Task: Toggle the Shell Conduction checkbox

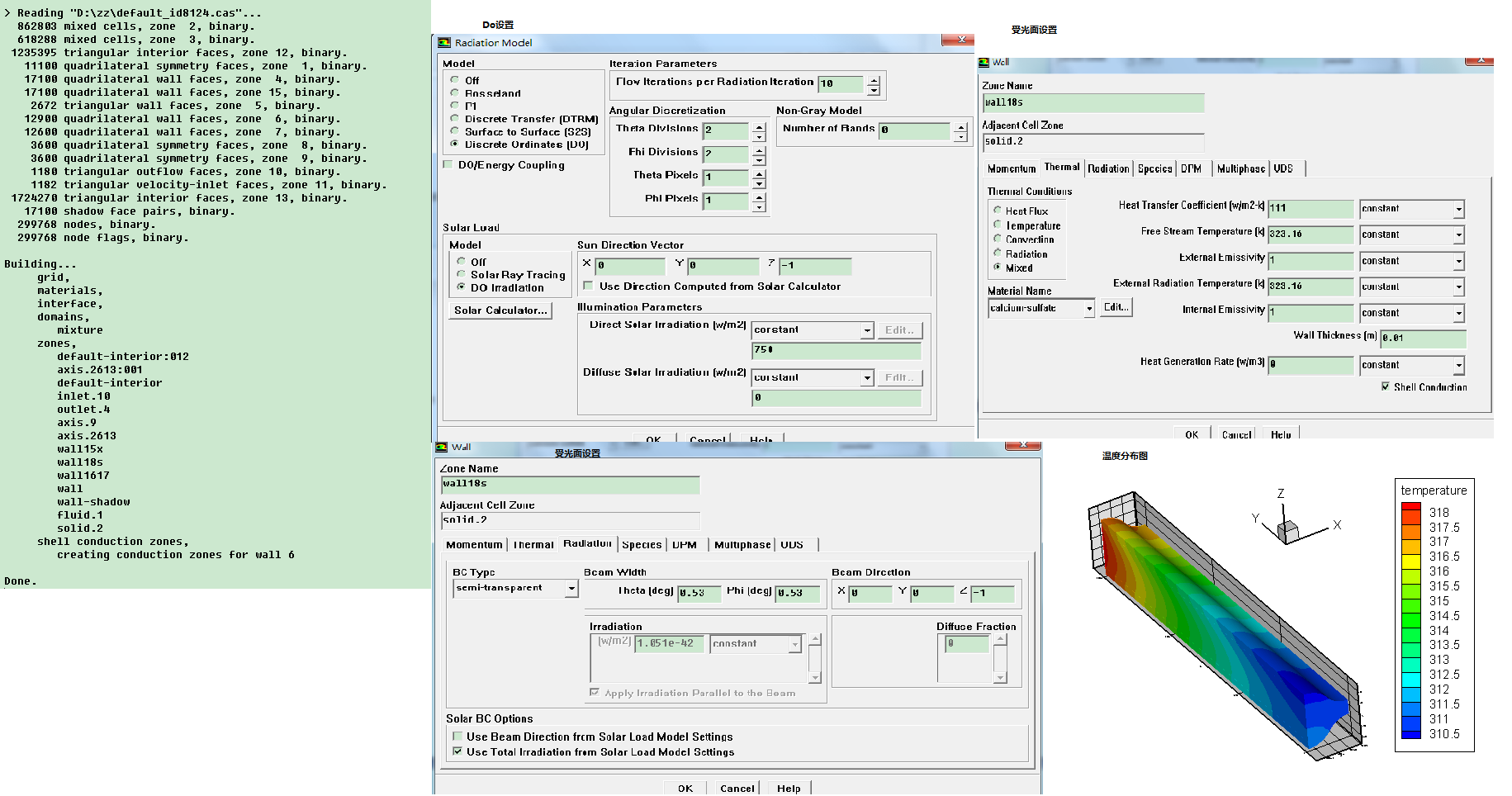Action: [x=1385, y=386]
